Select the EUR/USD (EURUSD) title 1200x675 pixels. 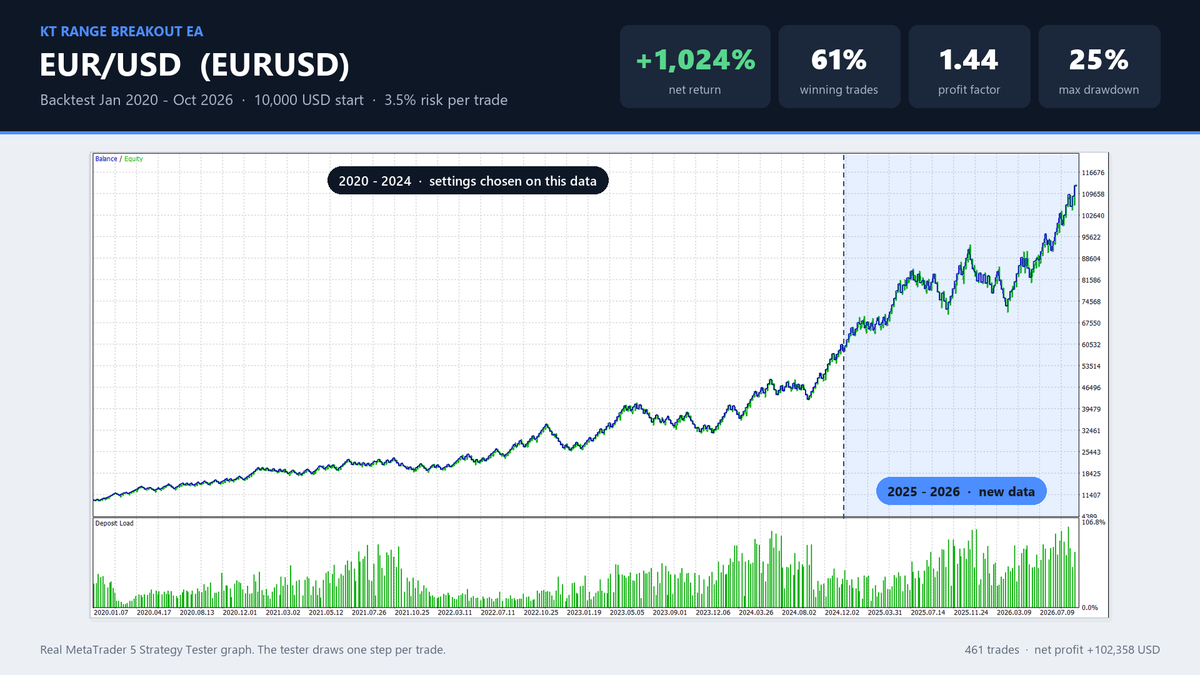[195, 65]
